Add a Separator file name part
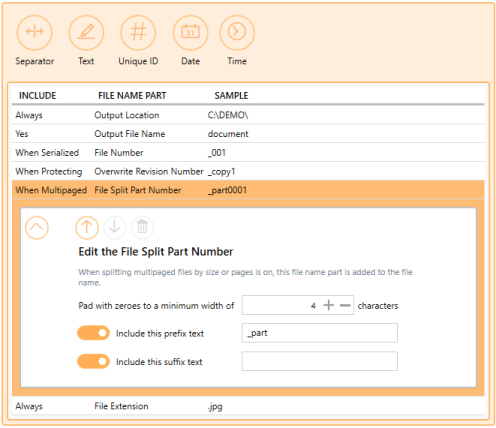Viewport: 496px width, 428px height. (34, 32)
